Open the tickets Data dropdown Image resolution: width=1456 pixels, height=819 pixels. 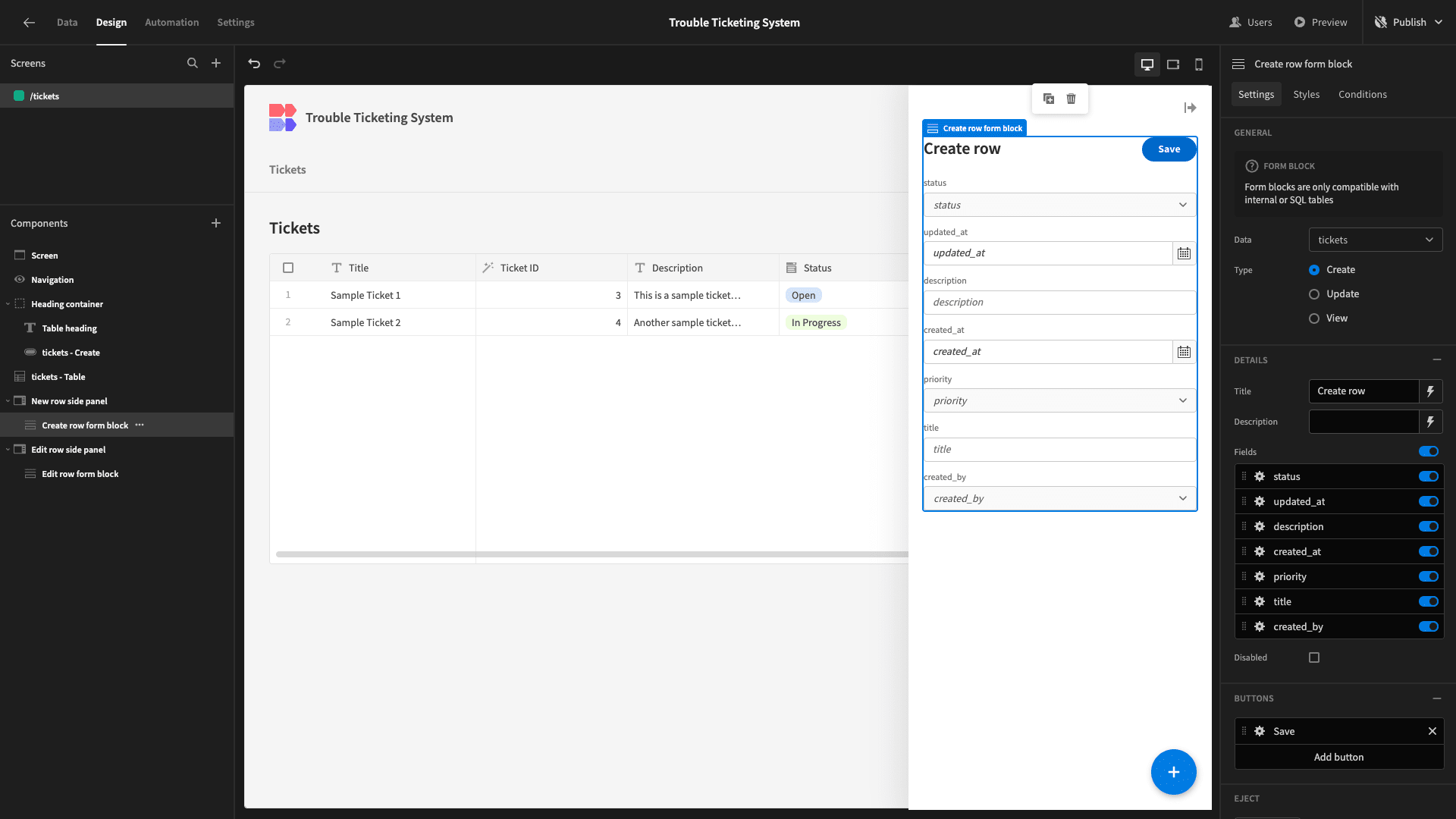1376,240
